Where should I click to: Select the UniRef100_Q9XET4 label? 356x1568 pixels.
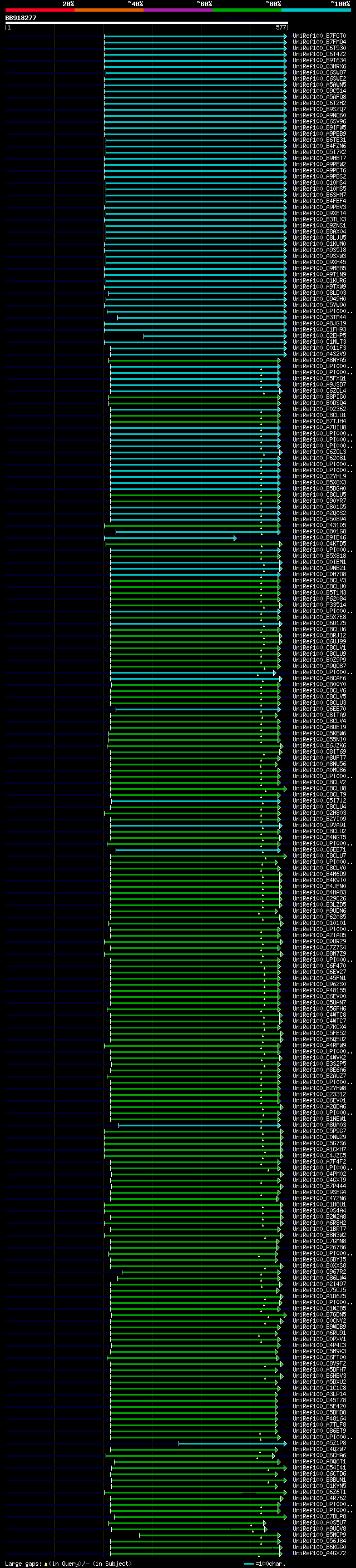coord(319,214)
